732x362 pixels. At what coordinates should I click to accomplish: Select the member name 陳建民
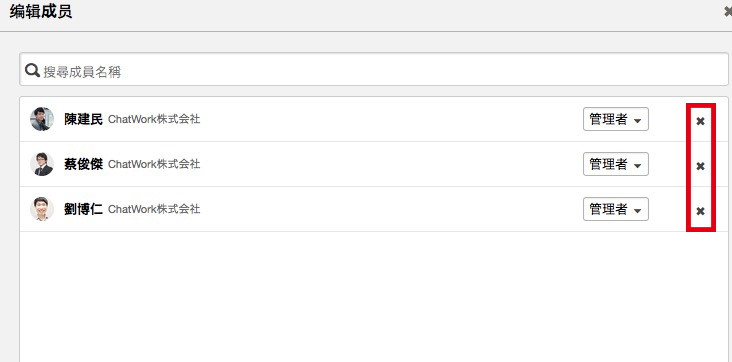click(x=83, y=120)
